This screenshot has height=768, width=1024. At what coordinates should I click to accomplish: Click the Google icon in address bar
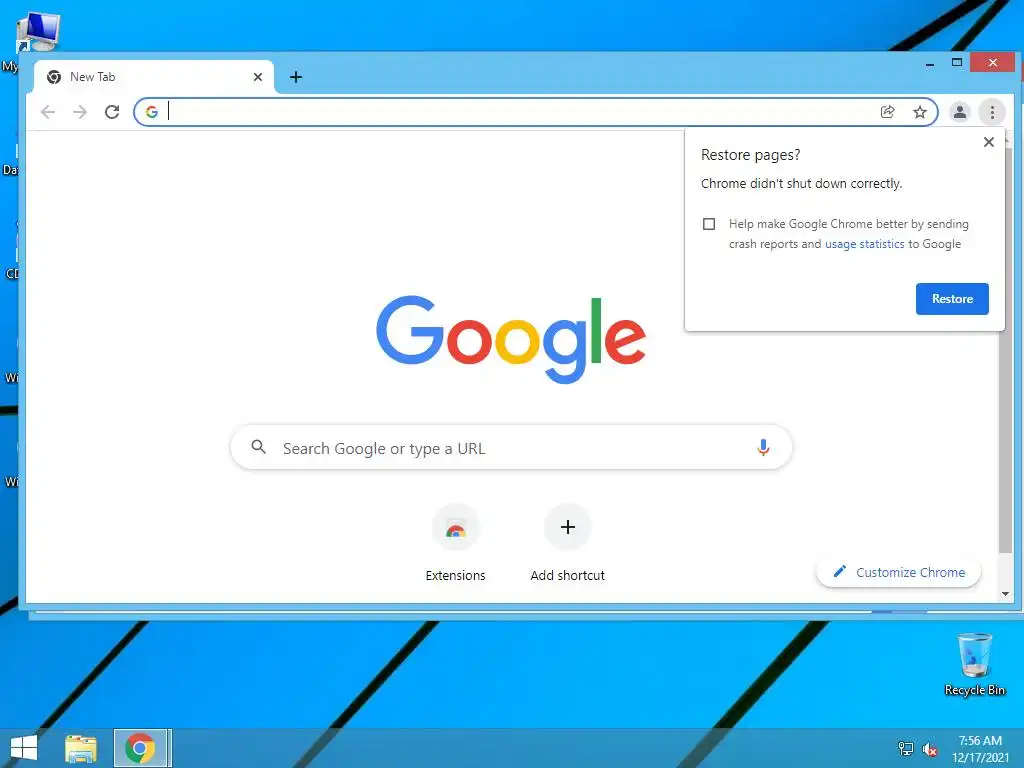pos(152,112)
